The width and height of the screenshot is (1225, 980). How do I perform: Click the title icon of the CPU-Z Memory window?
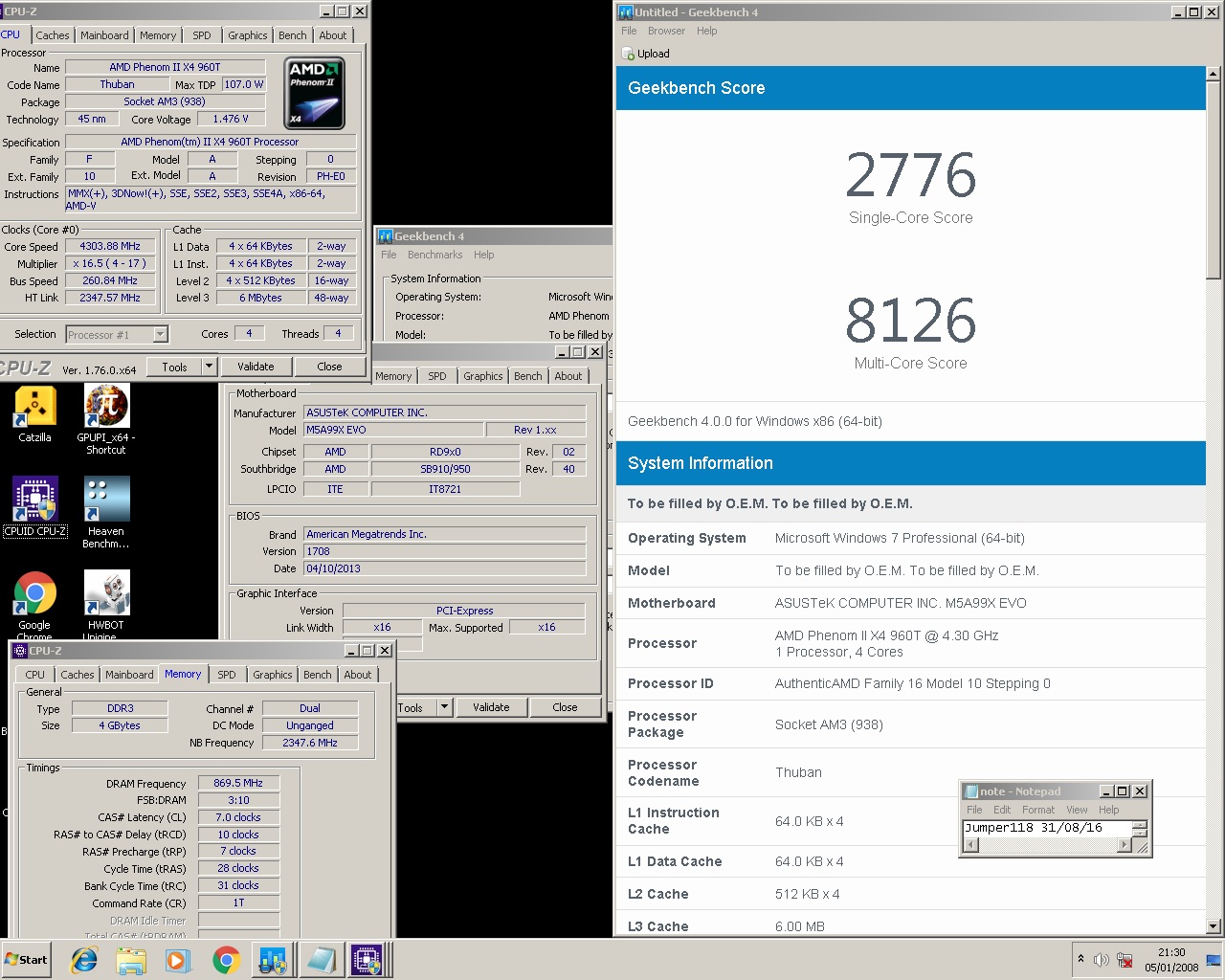click(x=19, y=651)
